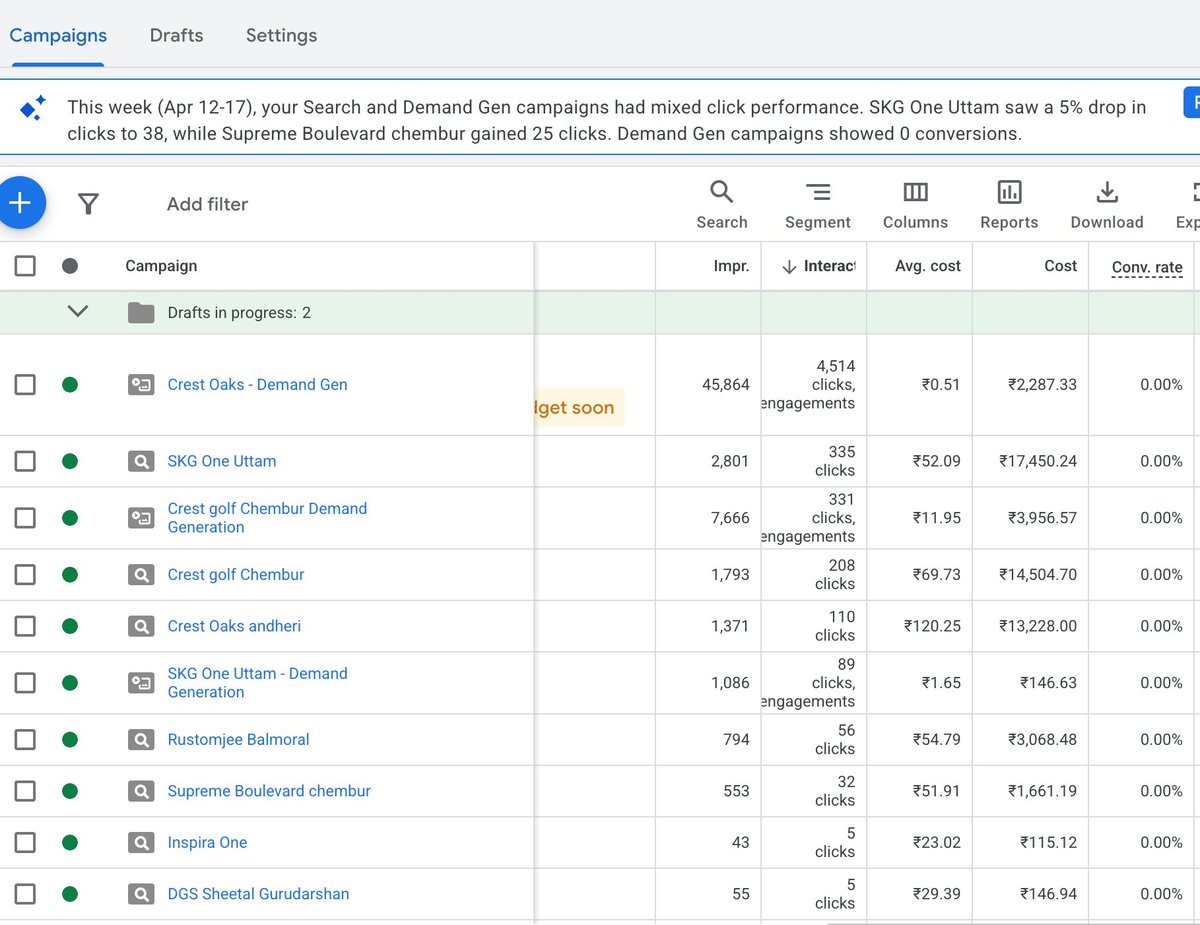This screenshot has width=1200, height=925.
Task: Tick the select-all checkbox in header
Action: pos(25,266)
